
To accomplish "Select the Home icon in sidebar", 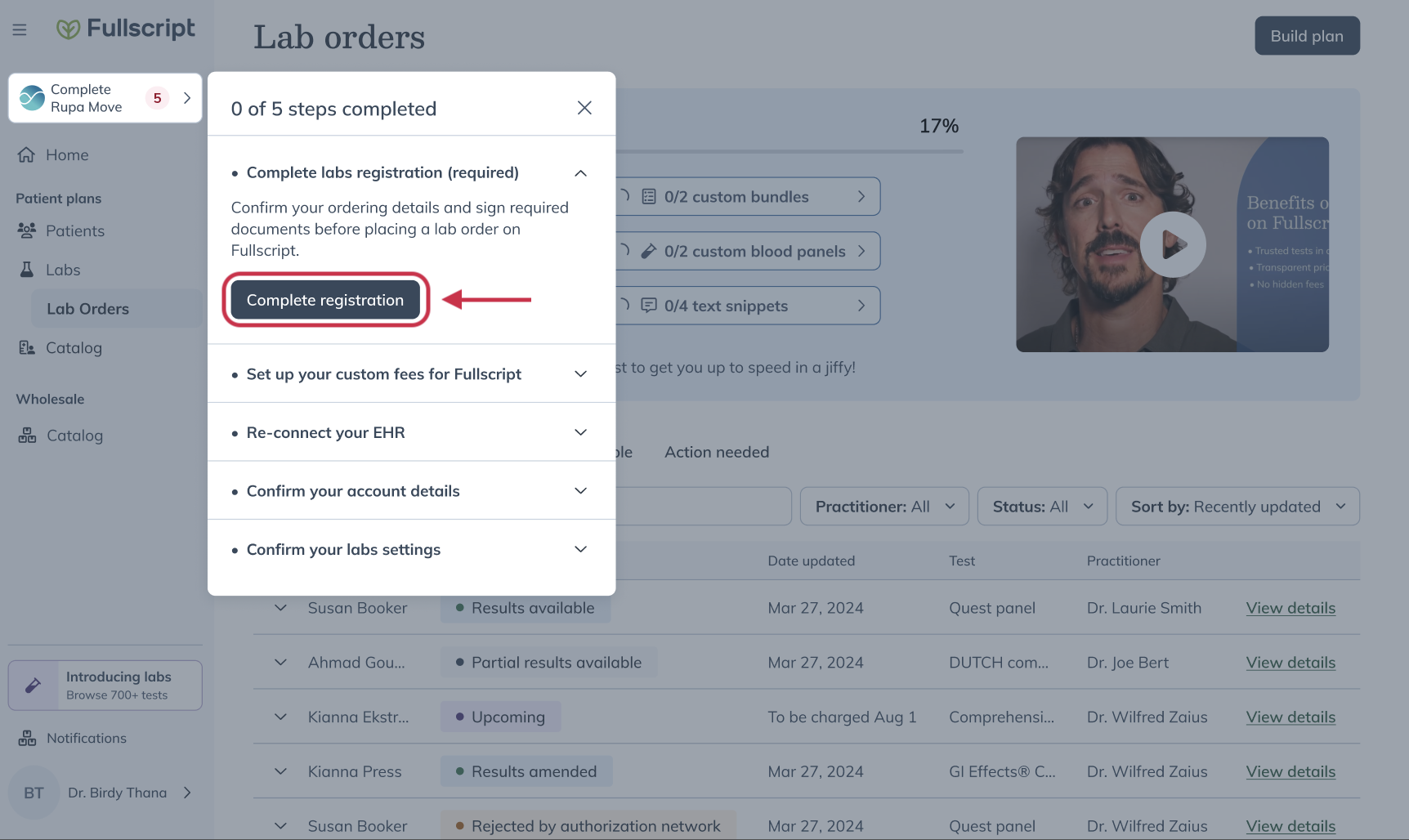I will coord(27,154).
